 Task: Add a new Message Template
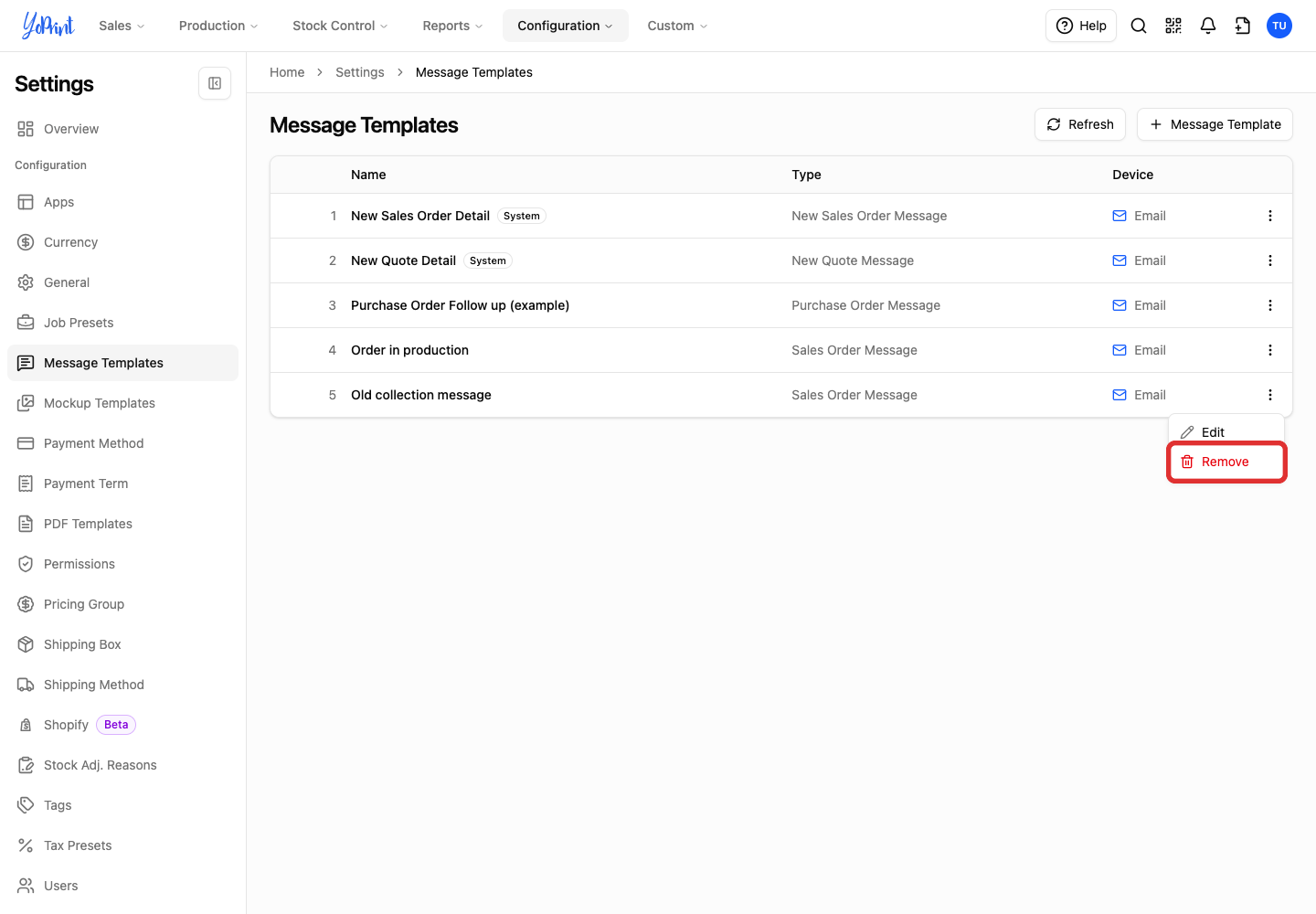tap(1215, 124)
